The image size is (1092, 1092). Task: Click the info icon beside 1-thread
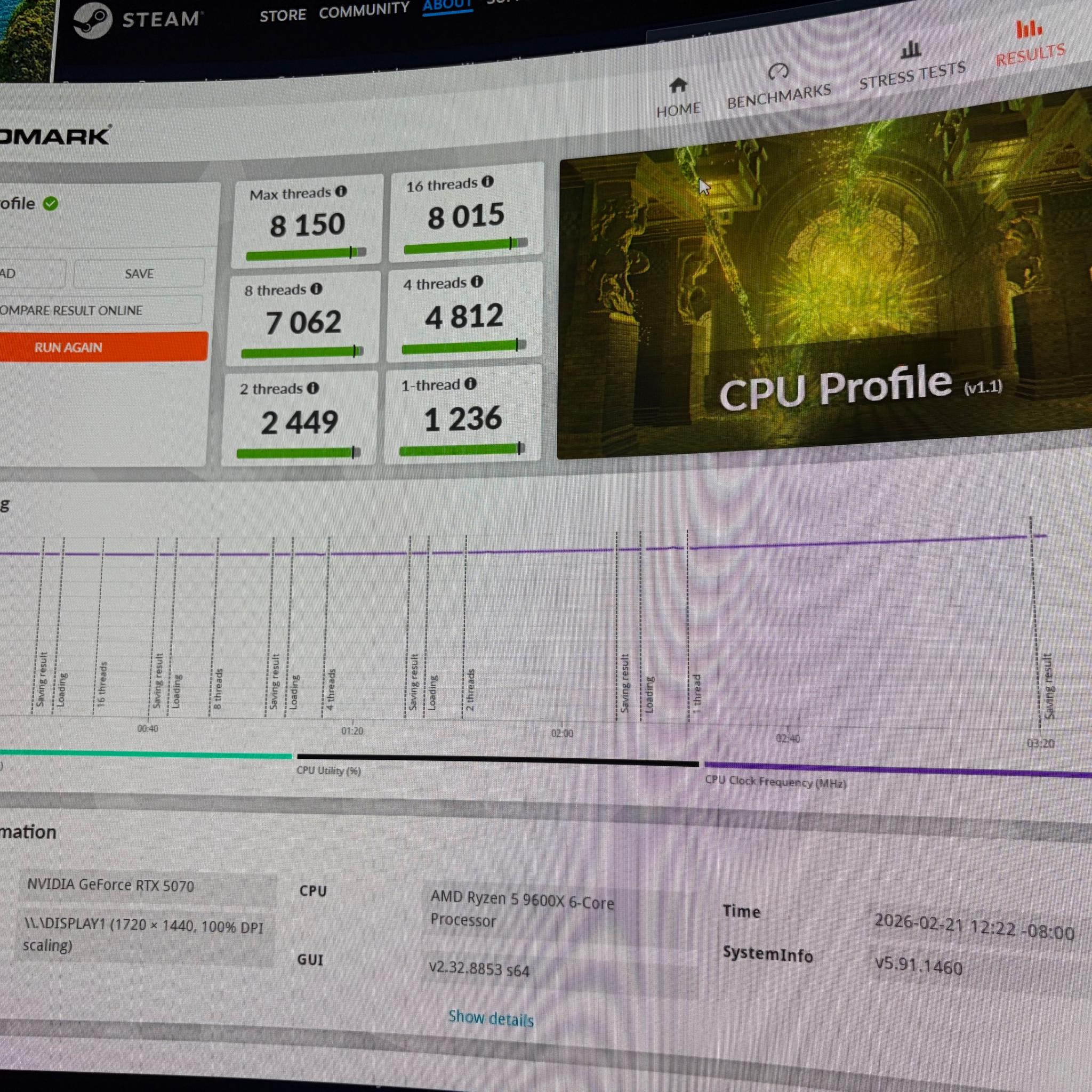(x=470, y=384)
